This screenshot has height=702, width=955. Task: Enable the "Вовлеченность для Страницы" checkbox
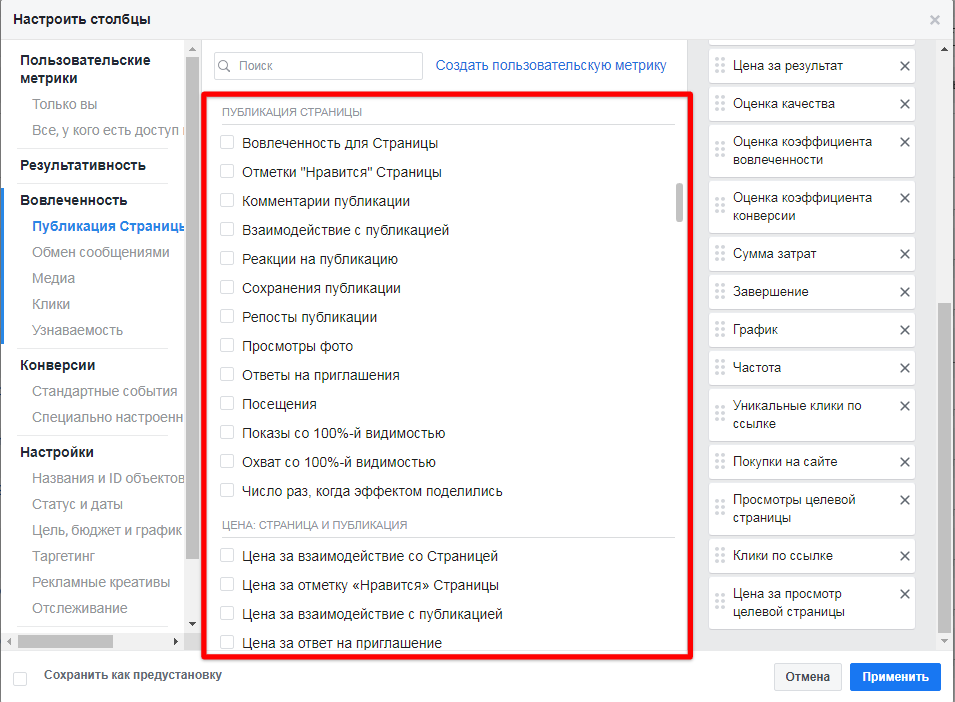(x=227, y=143)
